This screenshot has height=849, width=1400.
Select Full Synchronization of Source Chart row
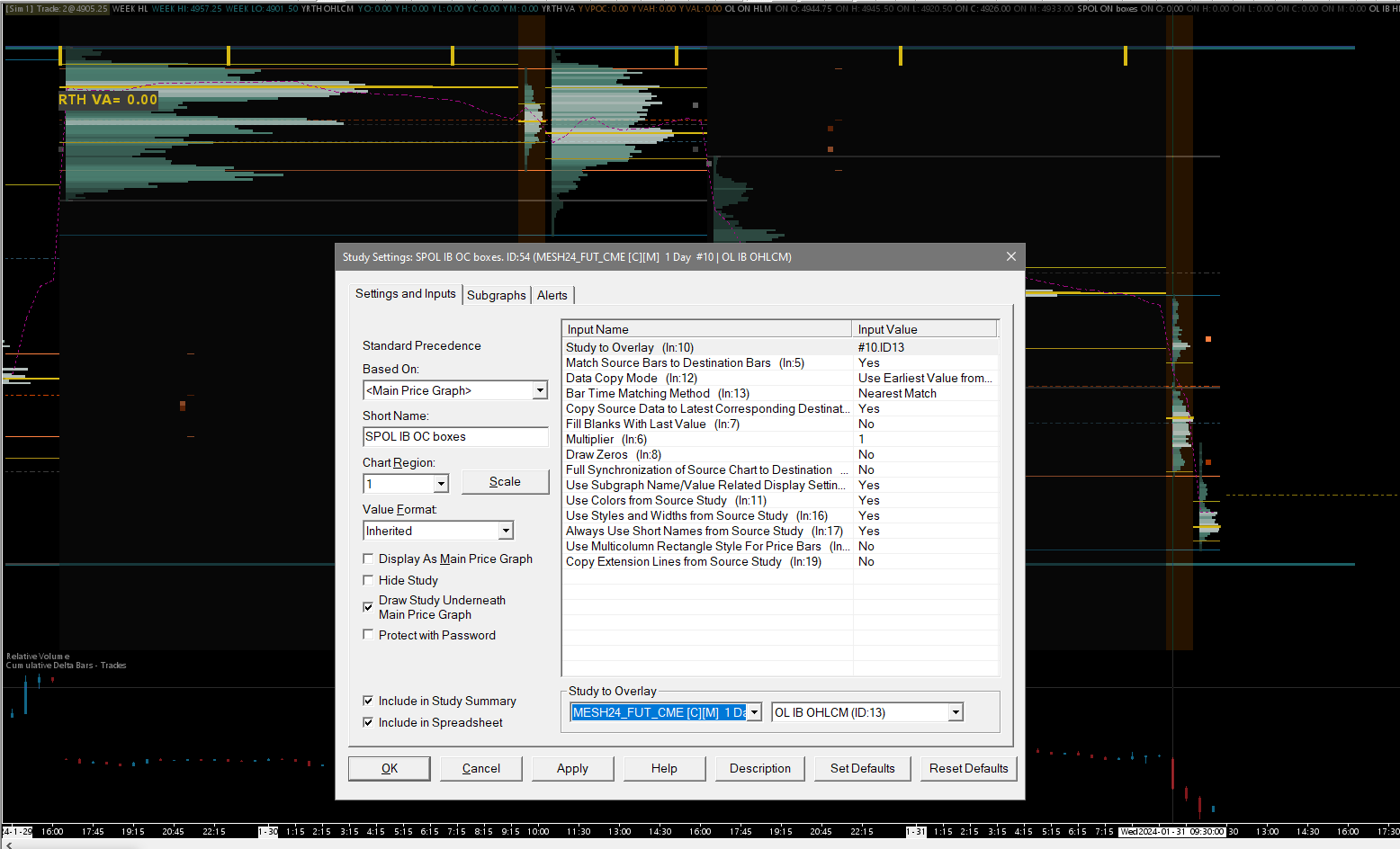[x=780, y=469]
